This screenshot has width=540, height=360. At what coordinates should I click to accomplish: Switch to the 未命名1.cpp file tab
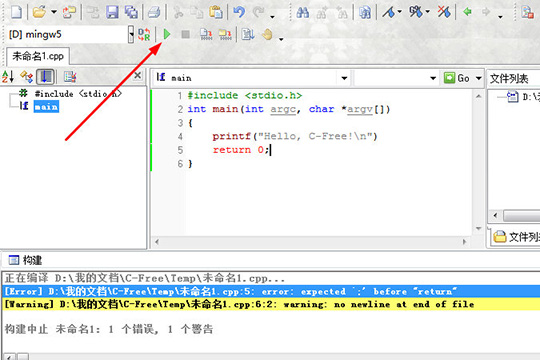click(x=38, y=56)
